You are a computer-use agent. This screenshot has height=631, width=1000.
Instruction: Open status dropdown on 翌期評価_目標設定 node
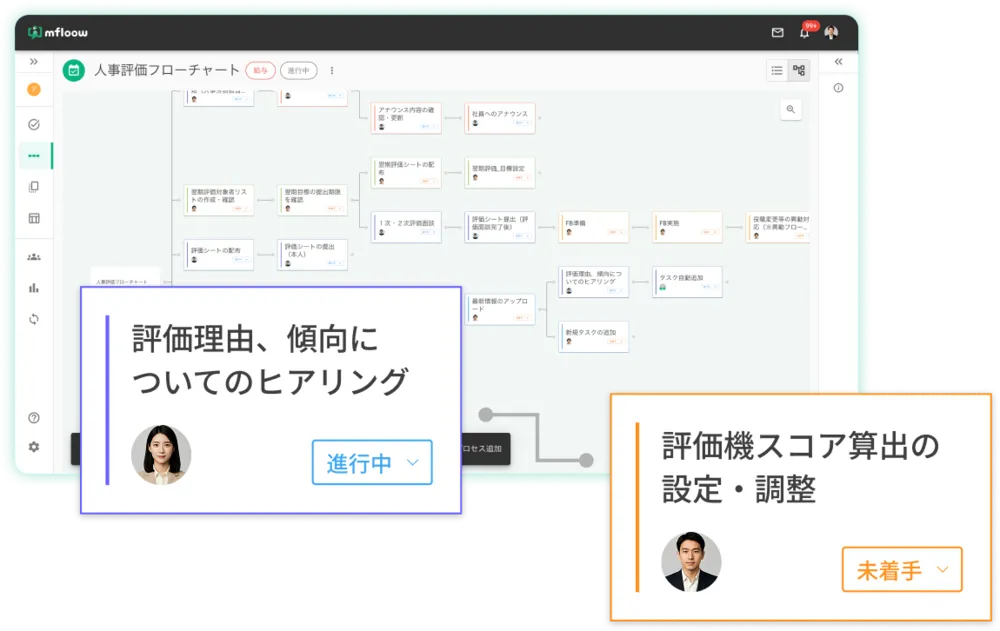pos(522,177)
